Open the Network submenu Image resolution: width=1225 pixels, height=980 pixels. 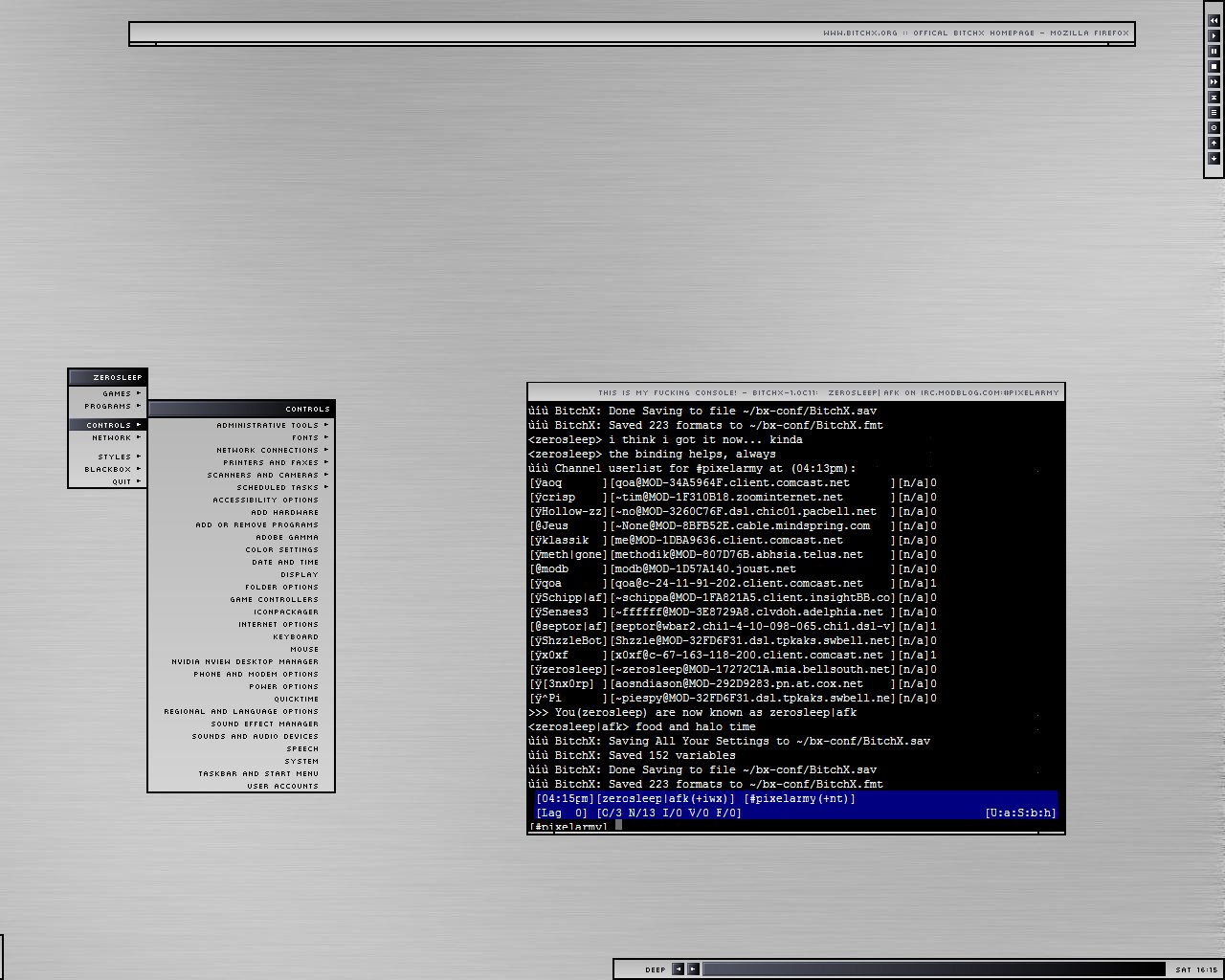tap(106, 437)
